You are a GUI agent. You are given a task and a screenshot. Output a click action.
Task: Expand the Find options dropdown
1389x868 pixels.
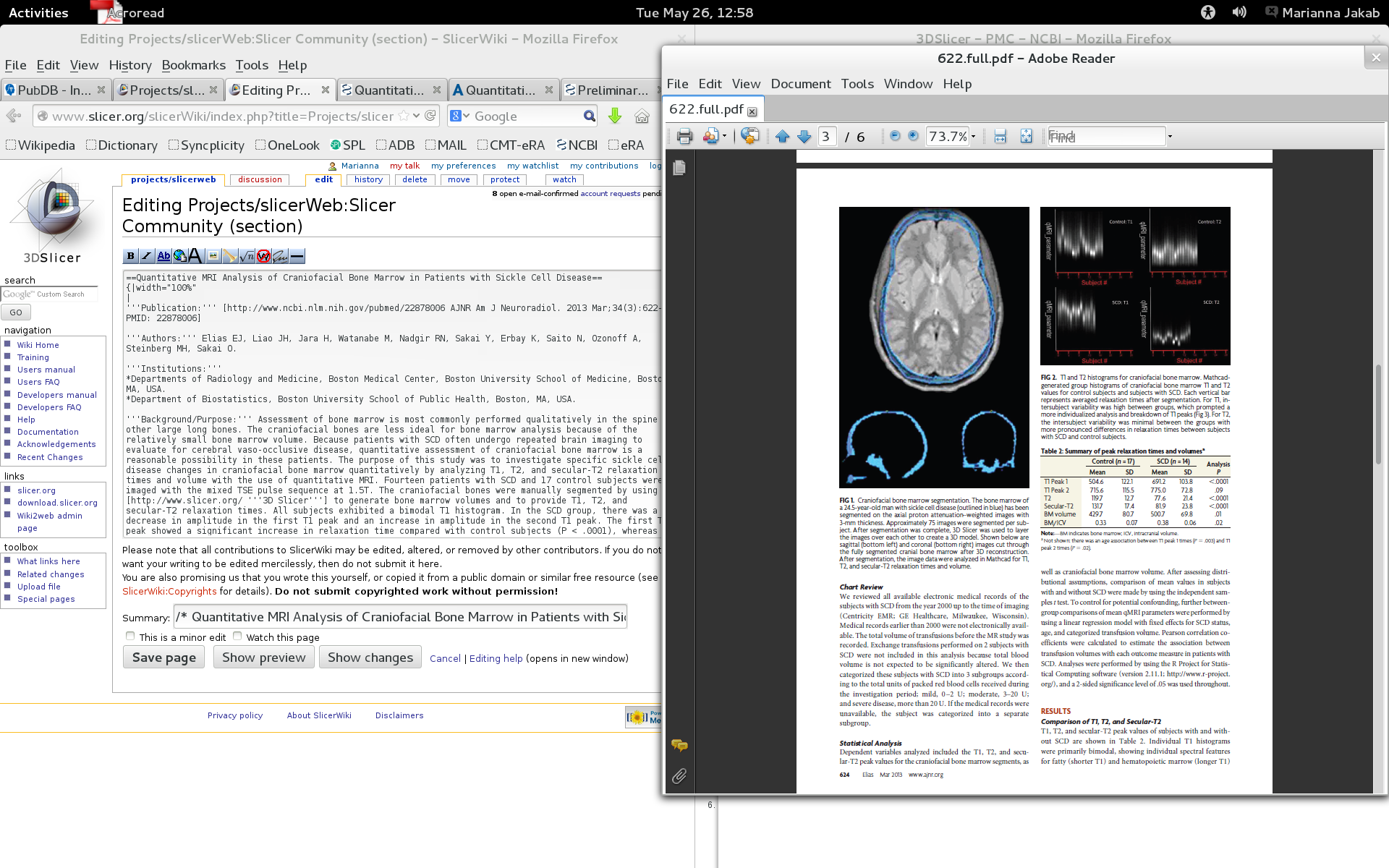(x=1170, y=136)
